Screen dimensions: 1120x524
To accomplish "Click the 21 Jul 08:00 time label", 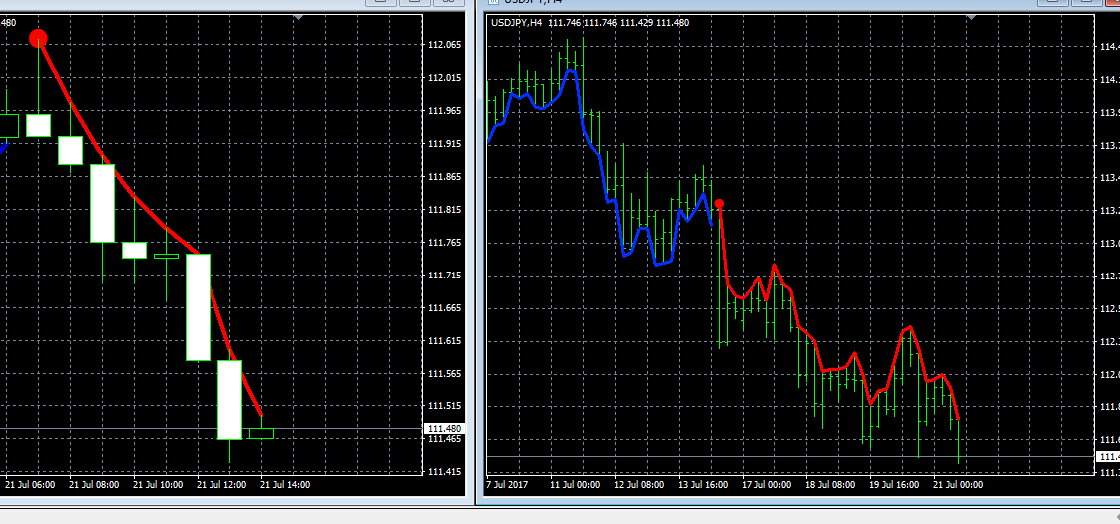I will (x=94, y=485).
